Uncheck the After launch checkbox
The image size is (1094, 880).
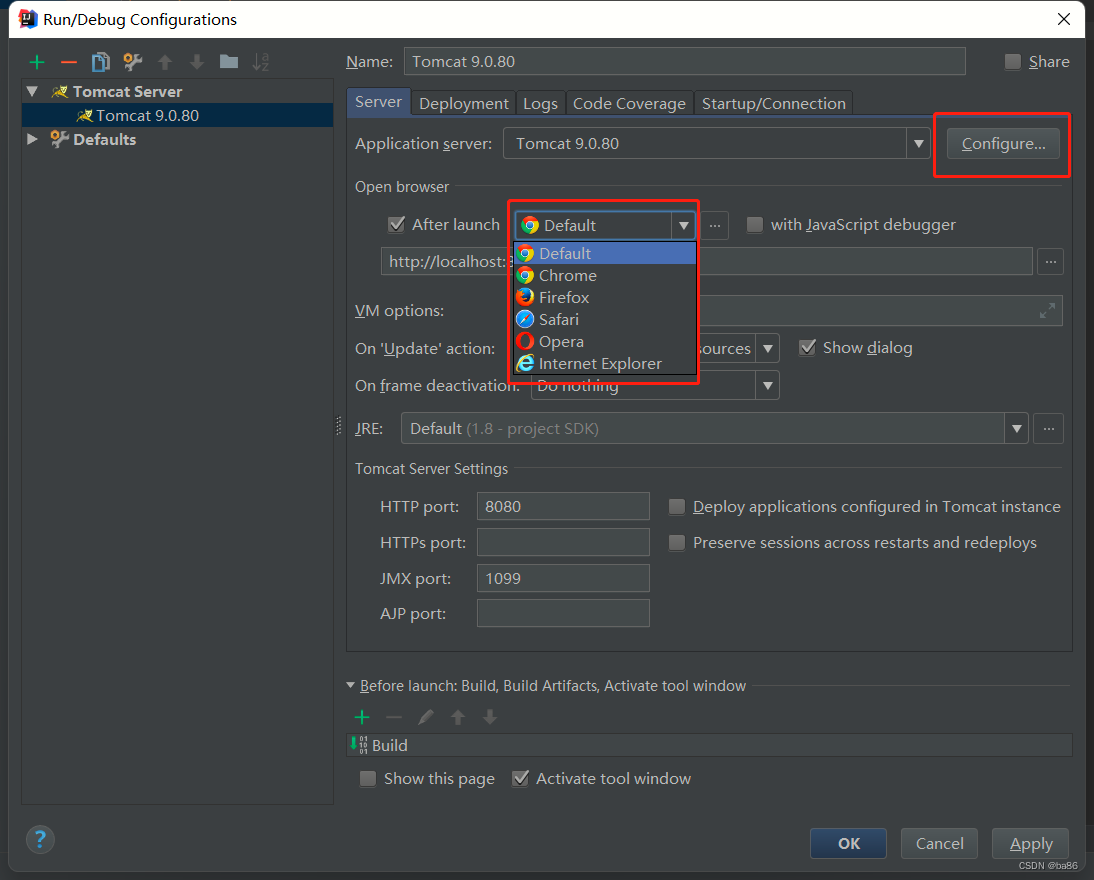pyautogui.click(x=396, y=225)
